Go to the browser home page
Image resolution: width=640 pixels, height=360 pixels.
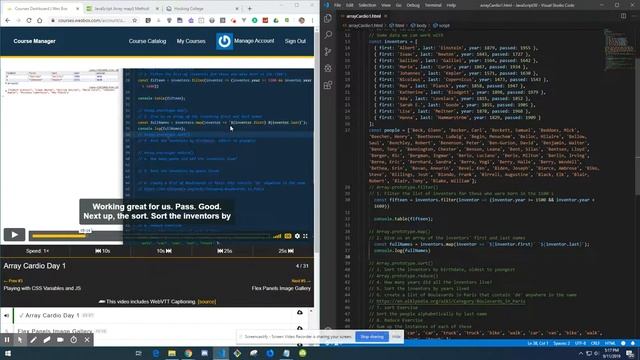40,20
